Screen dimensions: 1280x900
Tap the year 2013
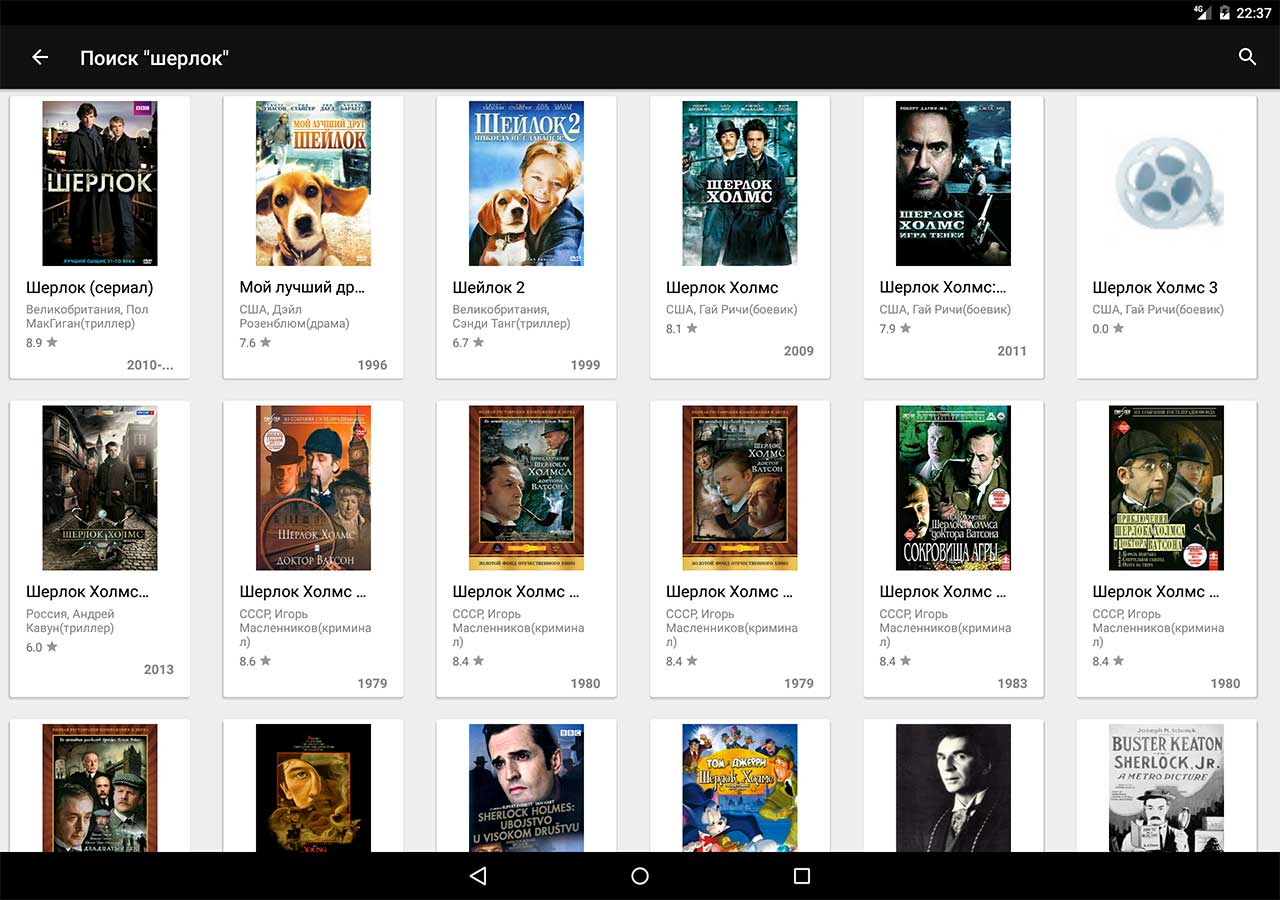pos(159,670)
